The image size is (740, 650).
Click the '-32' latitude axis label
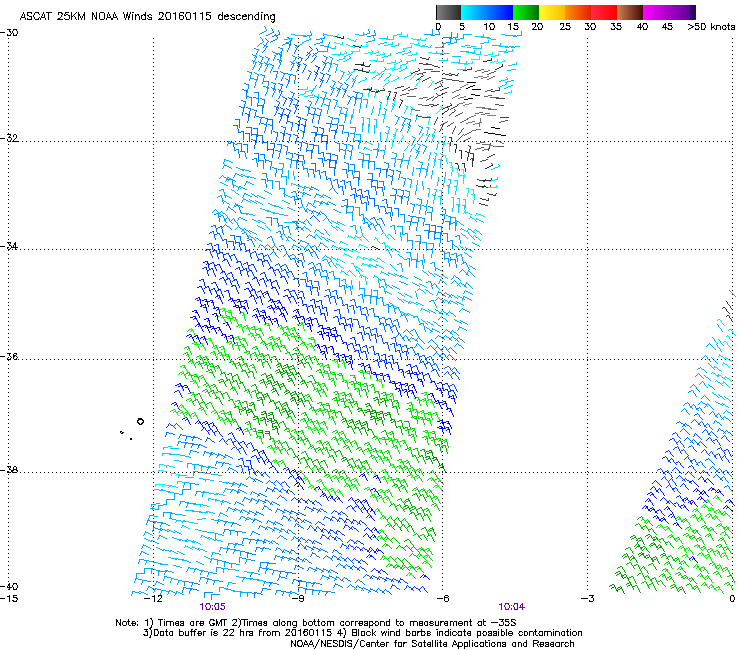[x=9, y=138]
